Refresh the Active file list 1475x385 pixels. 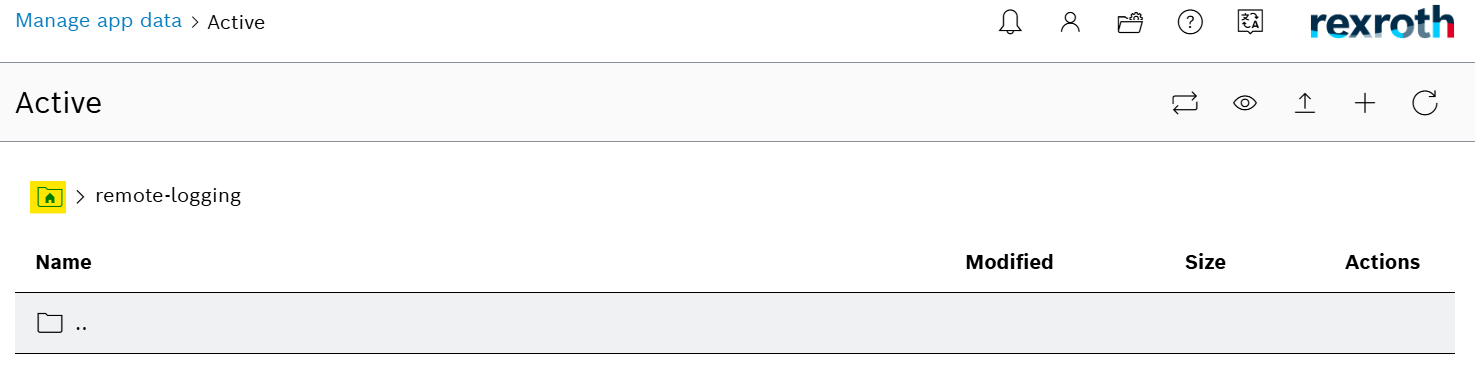coord(1425,103)
